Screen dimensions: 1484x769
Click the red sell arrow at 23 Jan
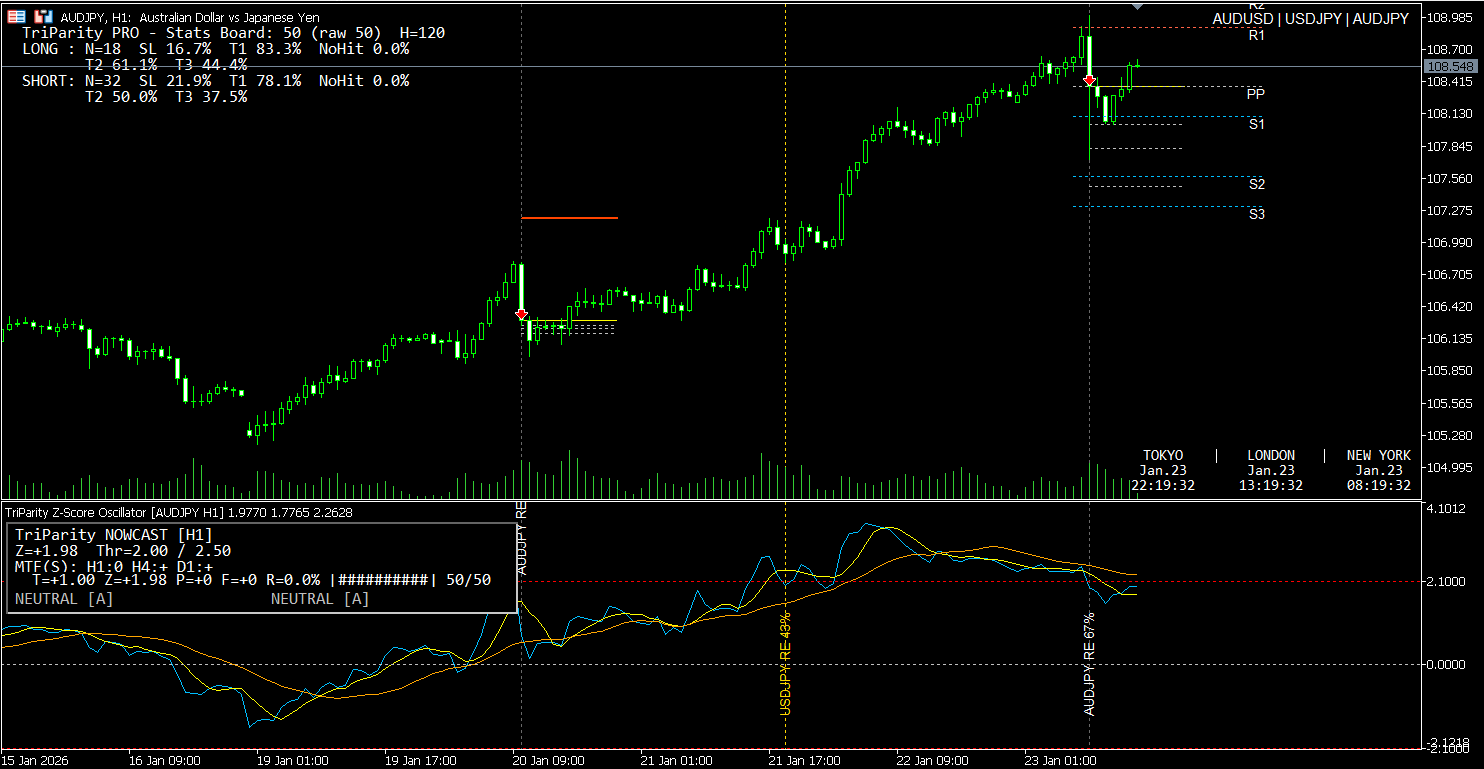[x=1089, y=80]
